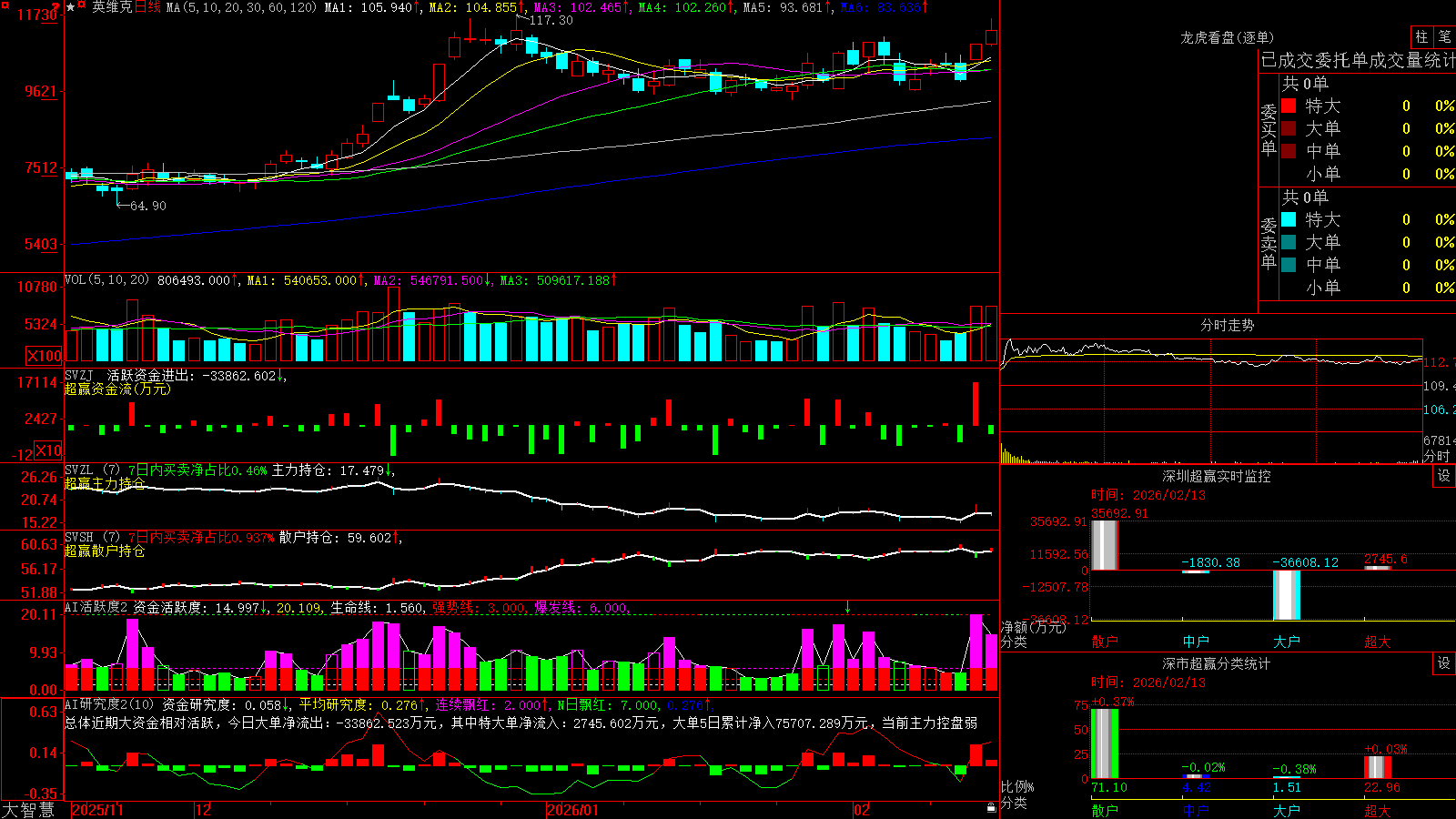Image resolution: width=1456 pixels, height=819 pixels.
Task: Click the 大户 label in 深圳超赢实时监控
Action: (x=1287, y=642)
